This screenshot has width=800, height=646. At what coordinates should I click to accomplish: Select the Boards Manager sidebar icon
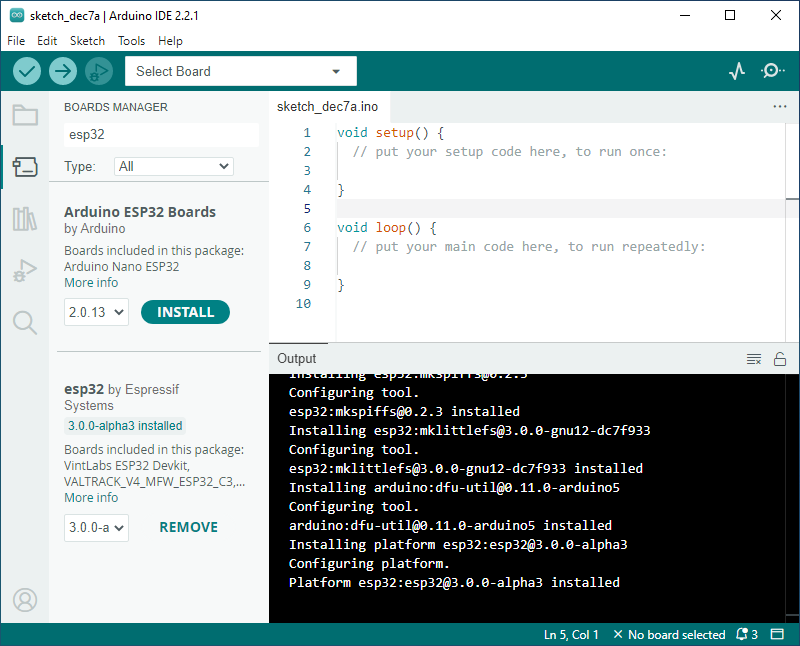click(25, 166)
